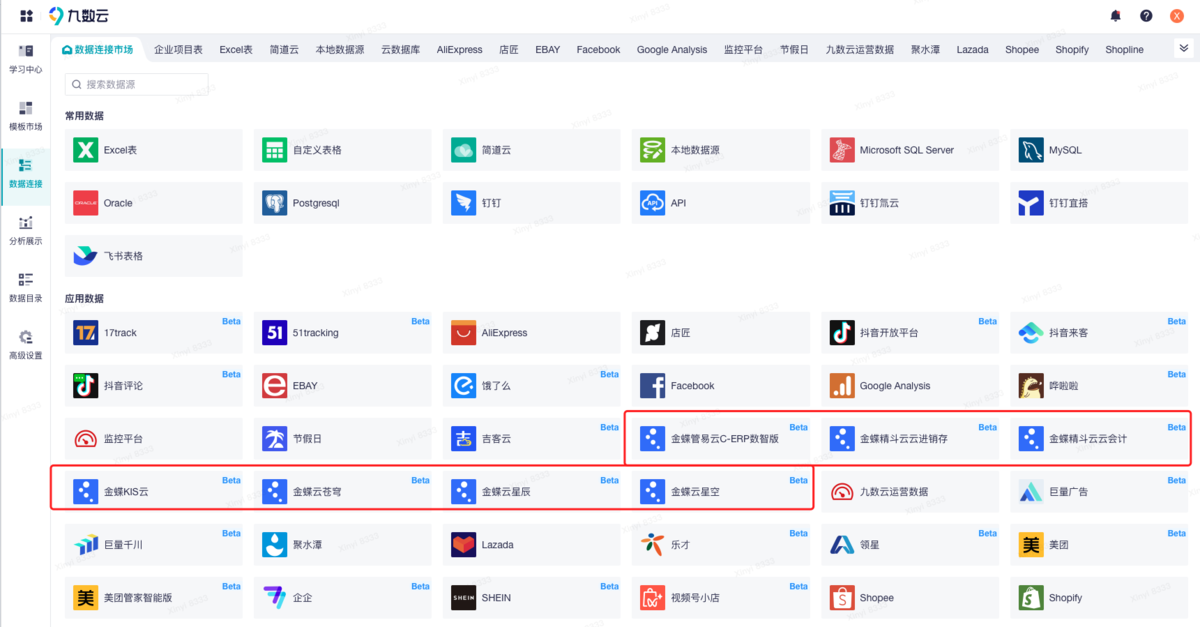Viewport: 1200px width, 627px height.
Task: Select the 飞书表格 card
Action: pyautogui.click(x=154, y=256)
